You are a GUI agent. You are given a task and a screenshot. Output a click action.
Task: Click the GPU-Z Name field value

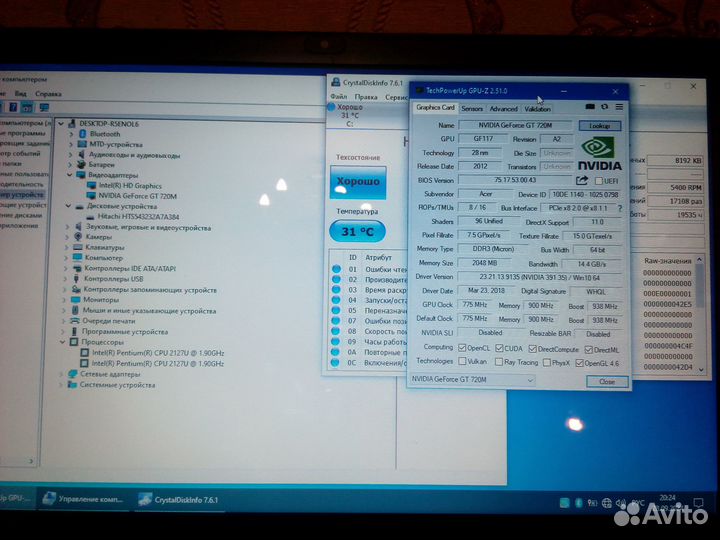[515, 125]
